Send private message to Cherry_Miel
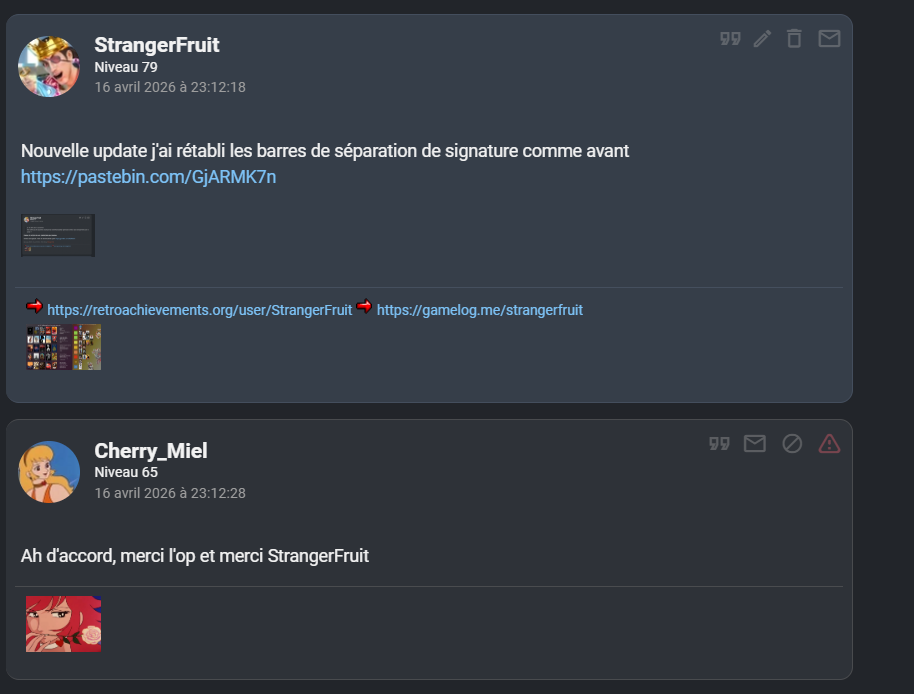 click(755, 444)
